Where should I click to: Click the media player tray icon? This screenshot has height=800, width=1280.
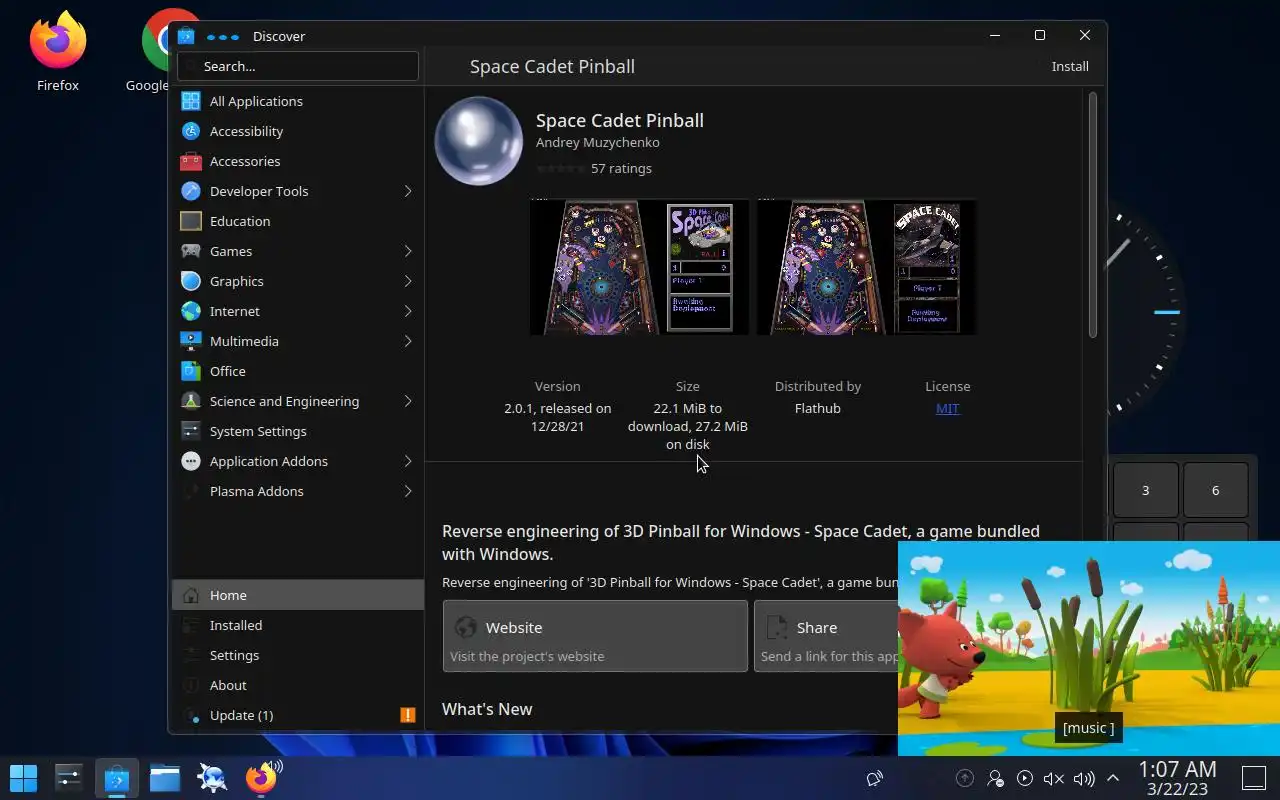point(1025,778)
